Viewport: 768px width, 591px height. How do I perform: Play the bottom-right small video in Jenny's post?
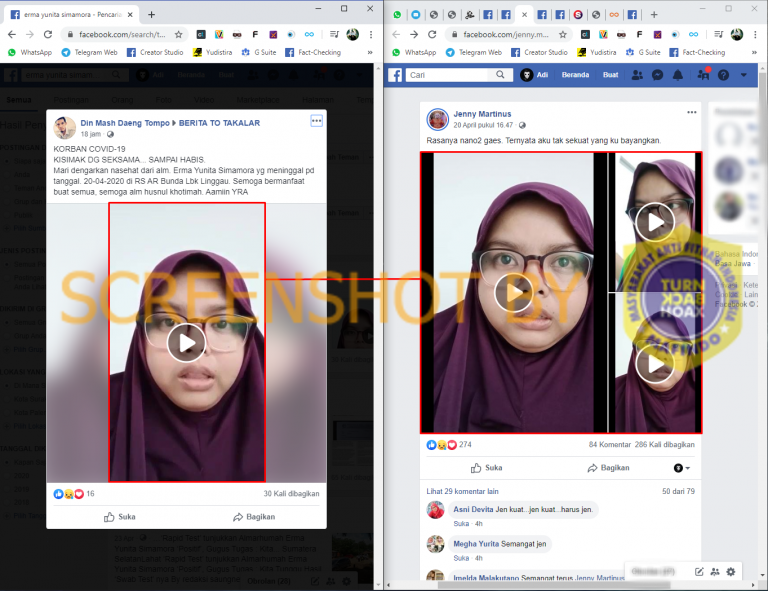pyautogui.click(x=655, y=364)
